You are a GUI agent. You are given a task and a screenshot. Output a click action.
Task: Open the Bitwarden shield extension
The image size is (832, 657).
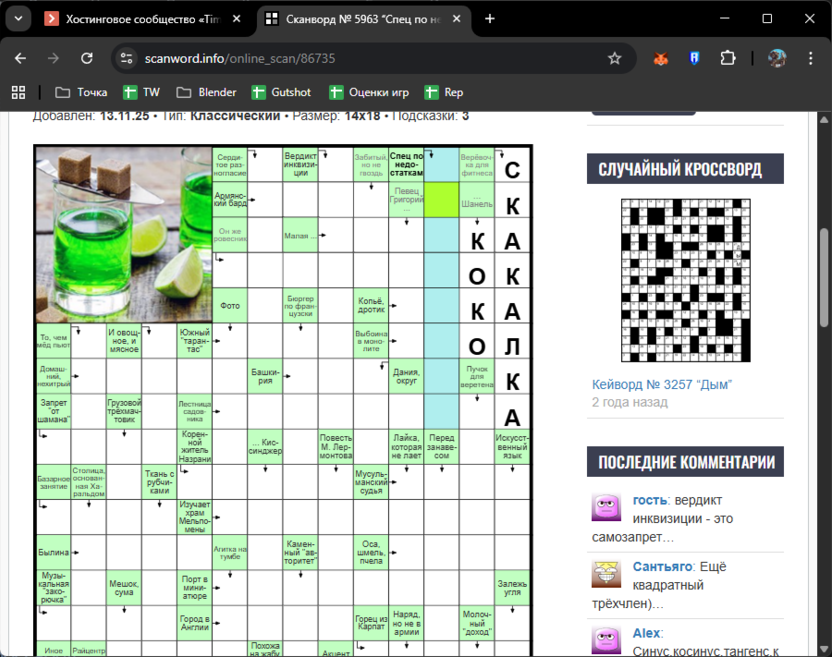(694, 58)
